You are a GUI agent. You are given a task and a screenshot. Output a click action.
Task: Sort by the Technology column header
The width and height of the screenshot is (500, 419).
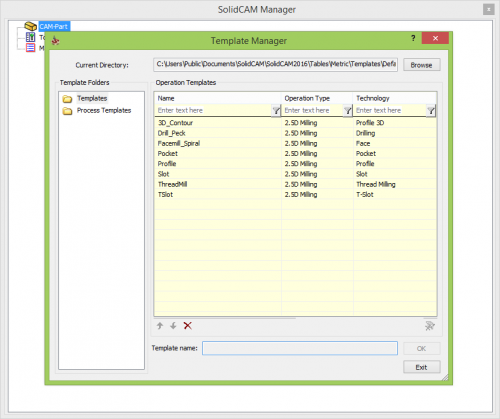pyautogui.click(x=395, y=98)
